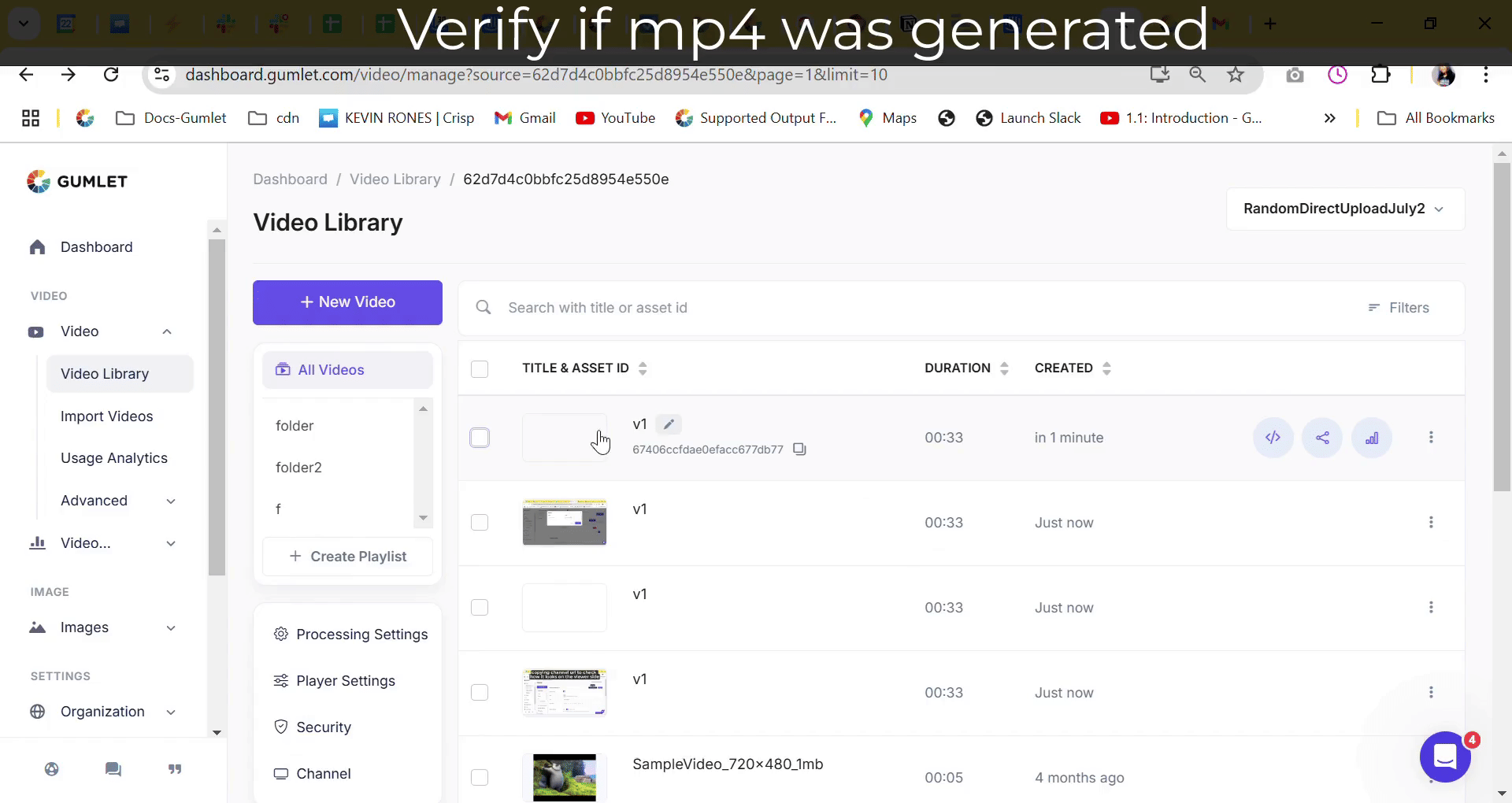Click the embed code icon for v1

pyautogui.click(x=1273, y=438)
